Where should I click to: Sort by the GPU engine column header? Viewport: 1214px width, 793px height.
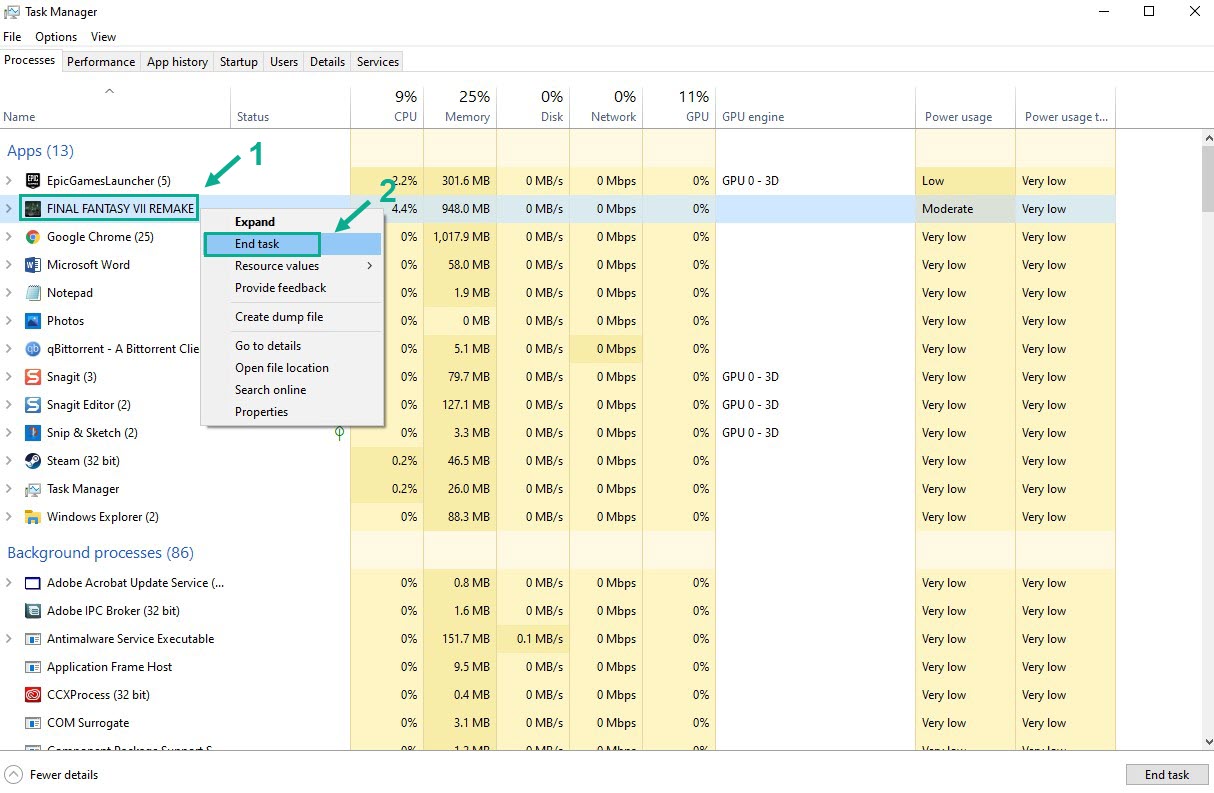(815, 106)
